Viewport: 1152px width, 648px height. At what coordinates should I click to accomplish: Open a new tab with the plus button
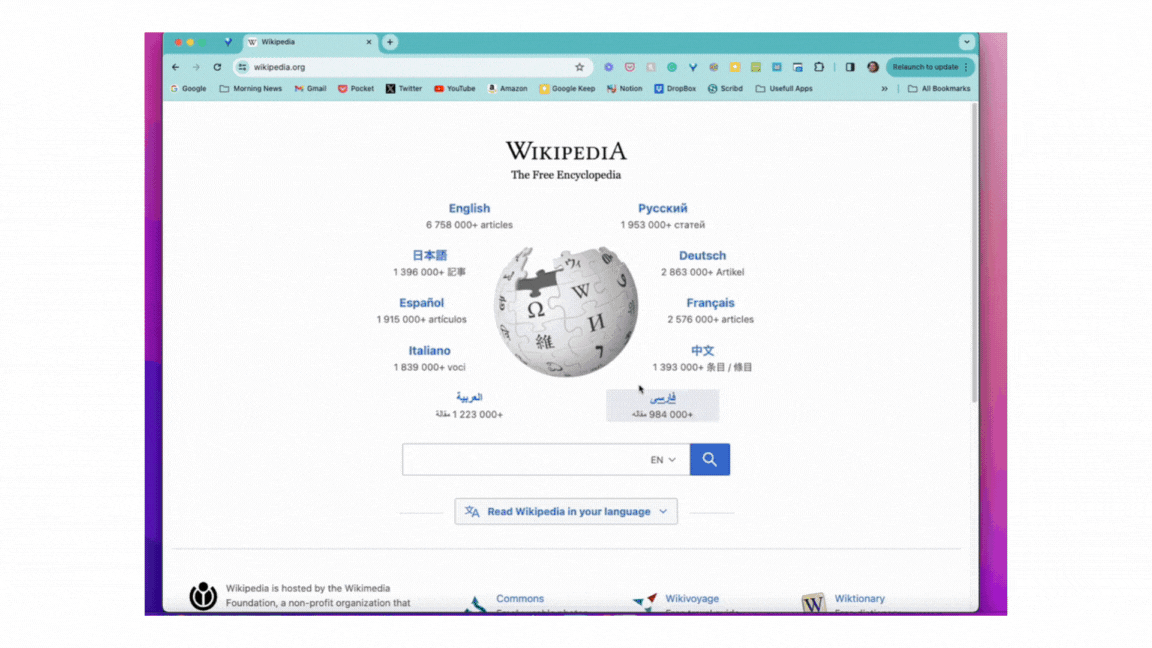point(390,42)
